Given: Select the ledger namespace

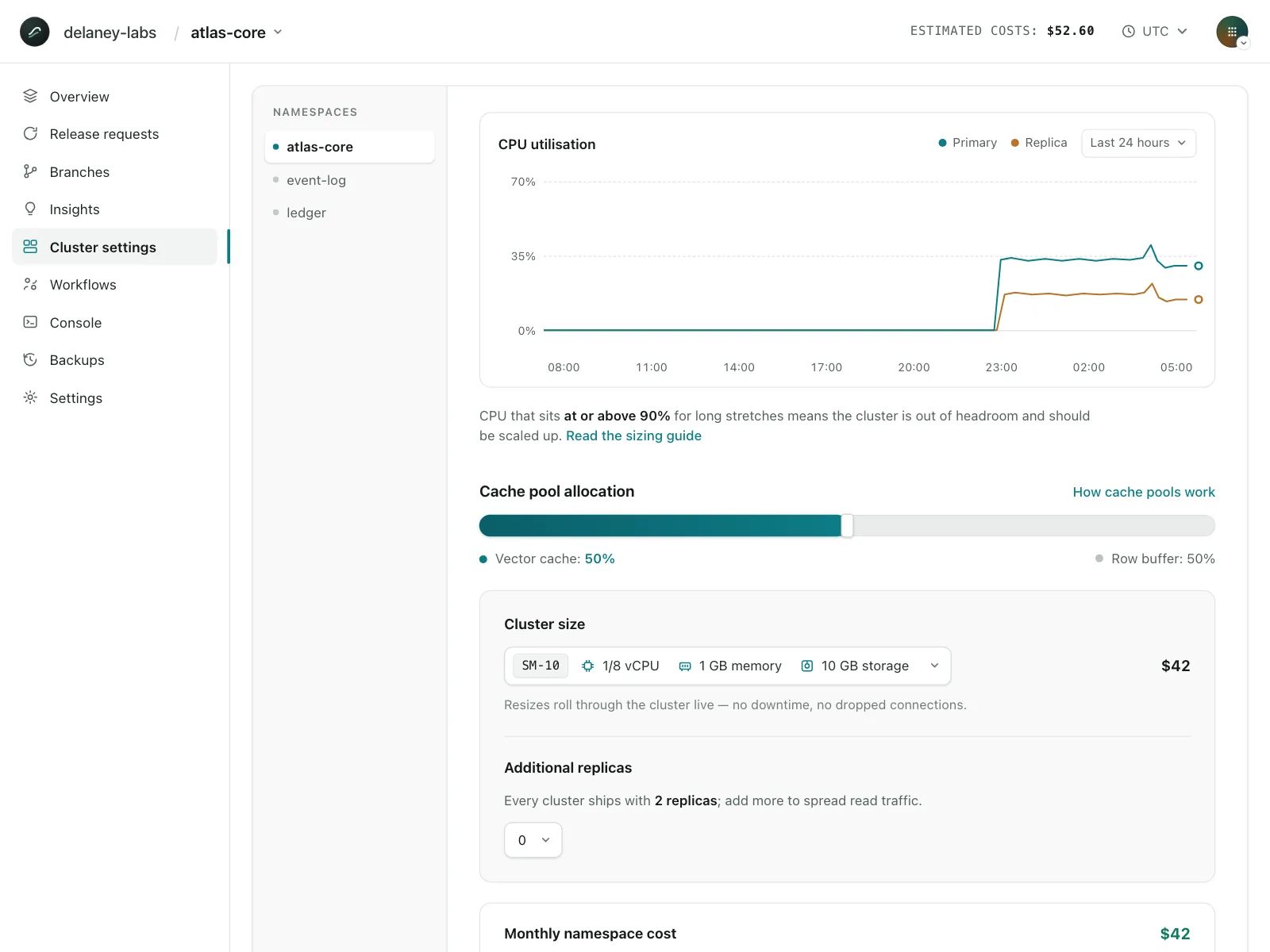Looking at the screenshot, I should pyautogui.click(x=349, y=213).
